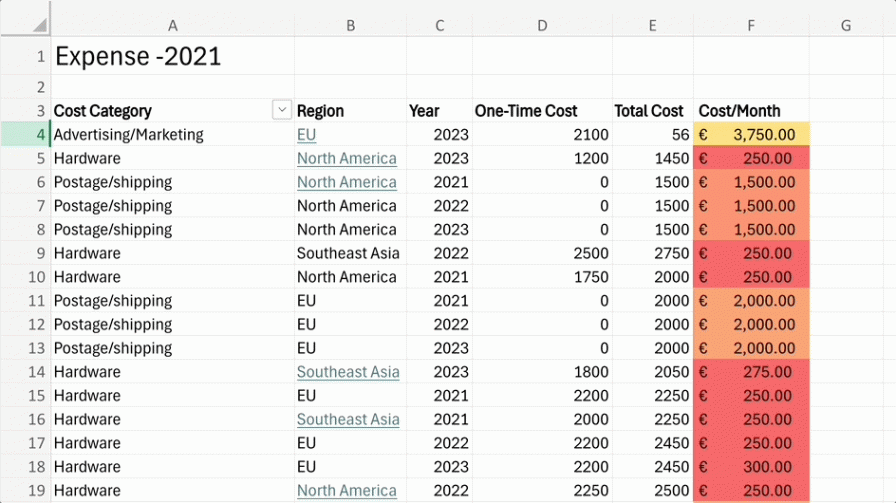Select the row 4 header
The image size is (896, 503).
coord(25,134)
